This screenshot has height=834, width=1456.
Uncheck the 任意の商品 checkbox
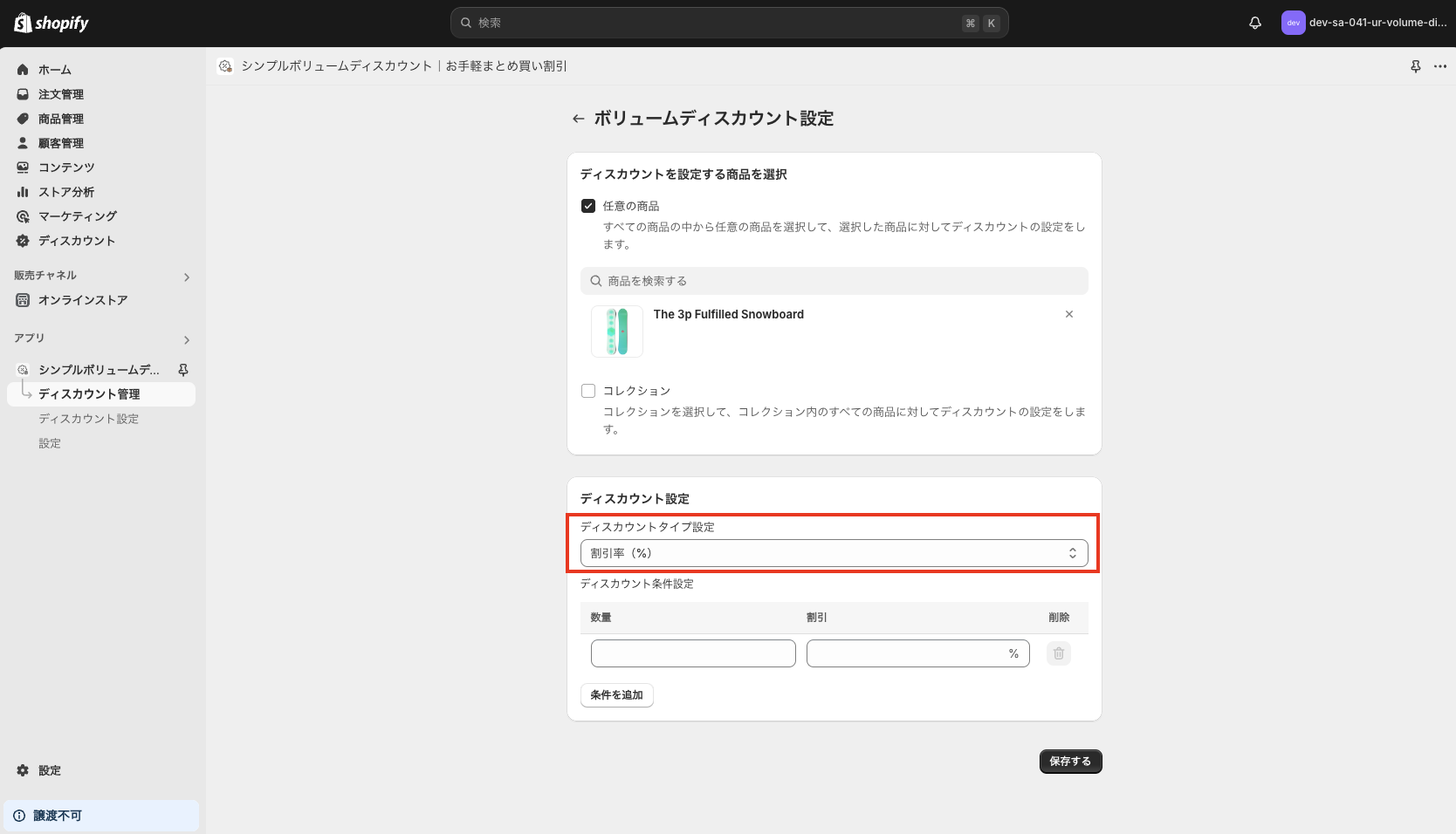pos(587,205)
